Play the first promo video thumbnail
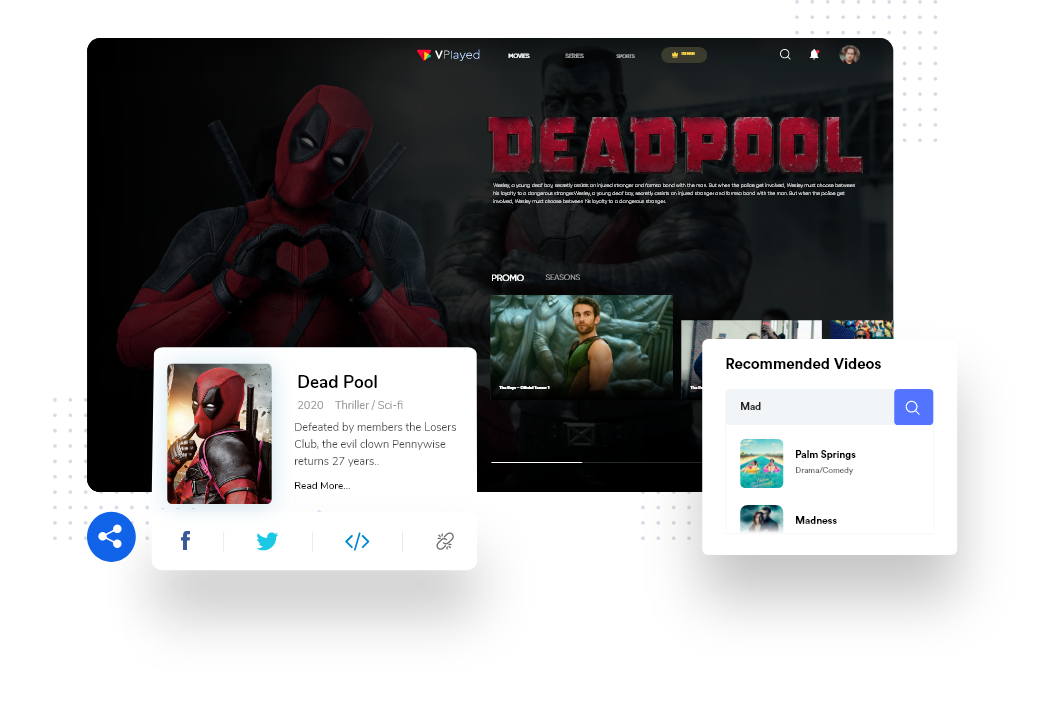The width and height of the screenshot is (1045, 701). point(581,347)
